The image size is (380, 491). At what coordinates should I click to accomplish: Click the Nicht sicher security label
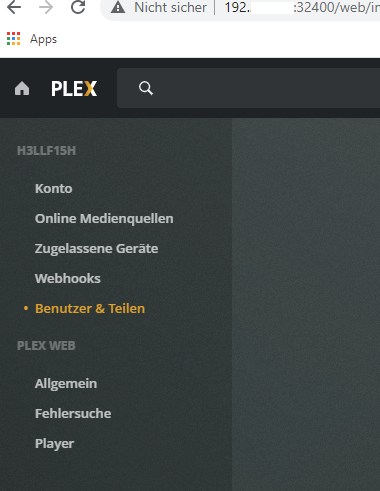pos(170,7)
